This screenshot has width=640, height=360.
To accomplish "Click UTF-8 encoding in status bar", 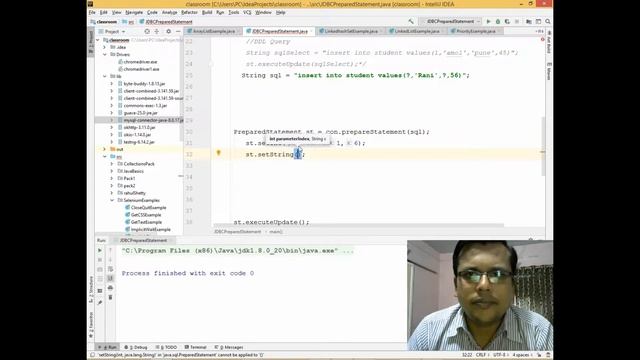I will click(500, 355).
